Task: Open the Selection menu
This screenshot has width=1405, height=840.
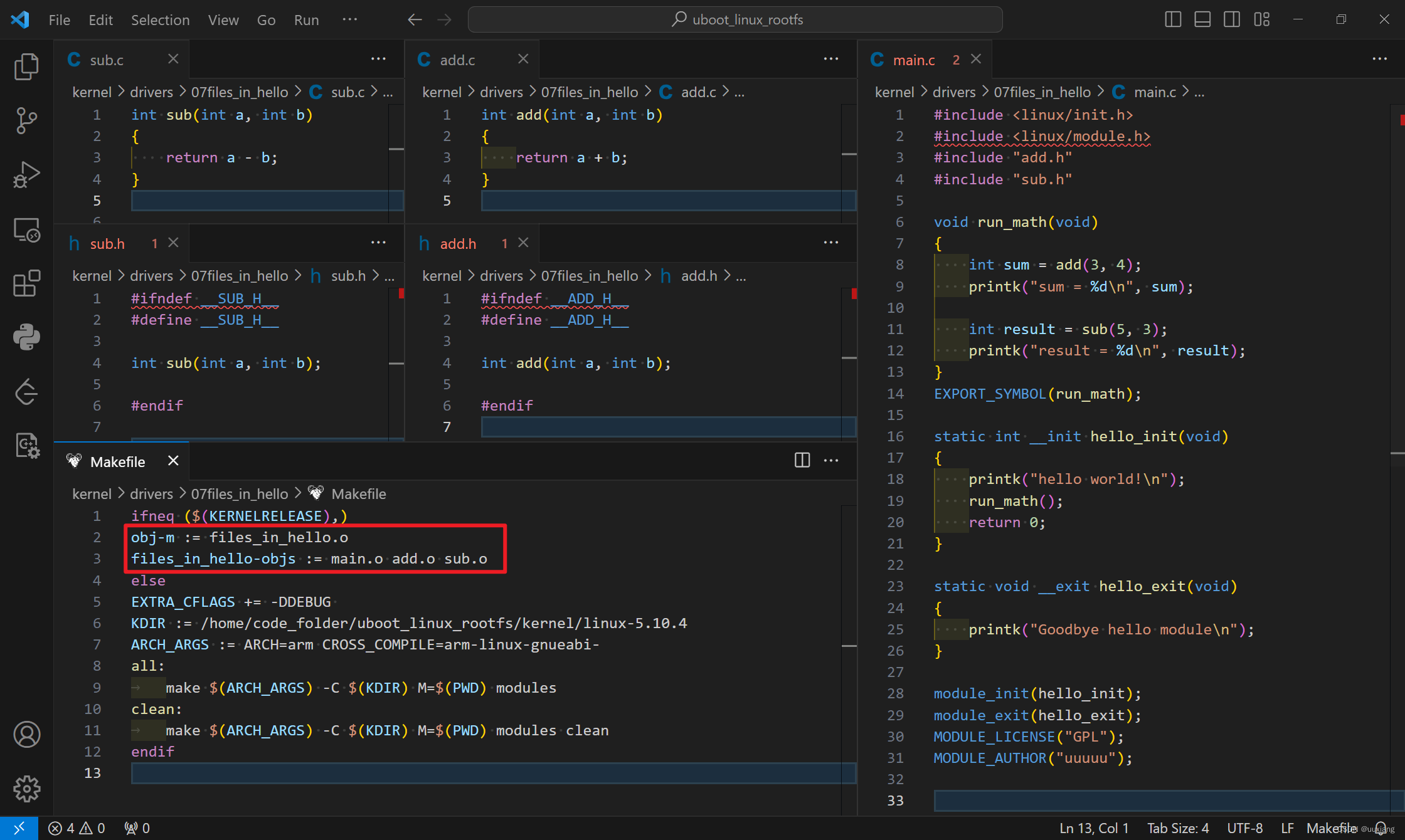Action: point(160,20)
